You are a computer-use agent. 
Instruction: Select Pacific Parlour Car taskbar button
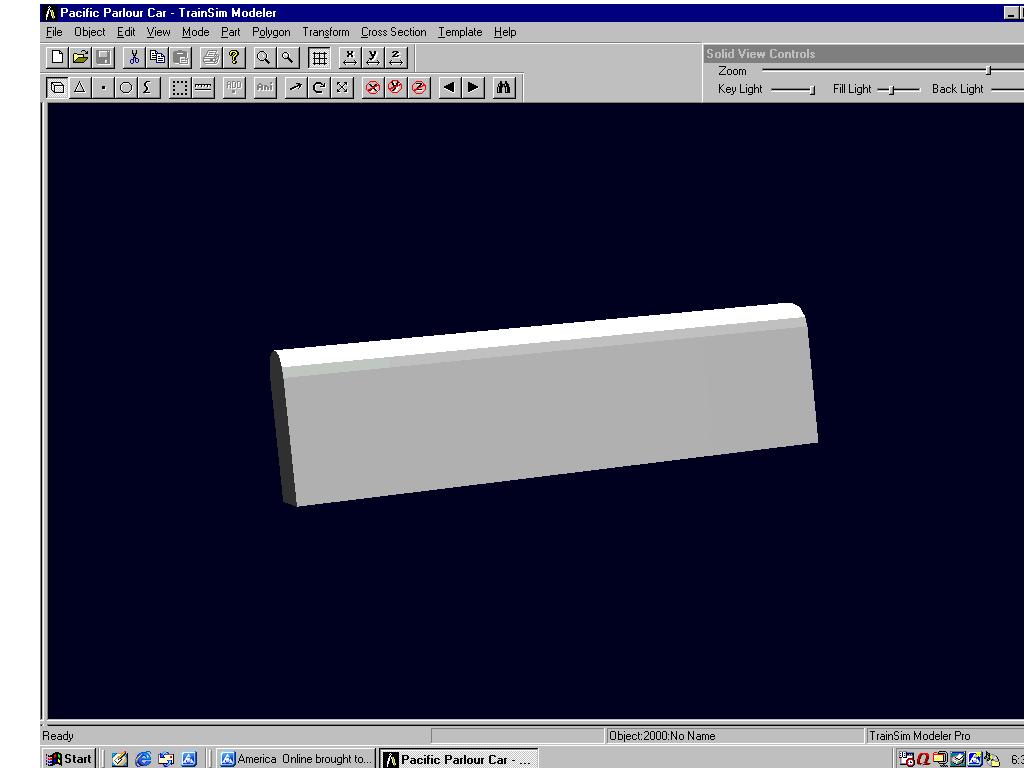point(458,759)
